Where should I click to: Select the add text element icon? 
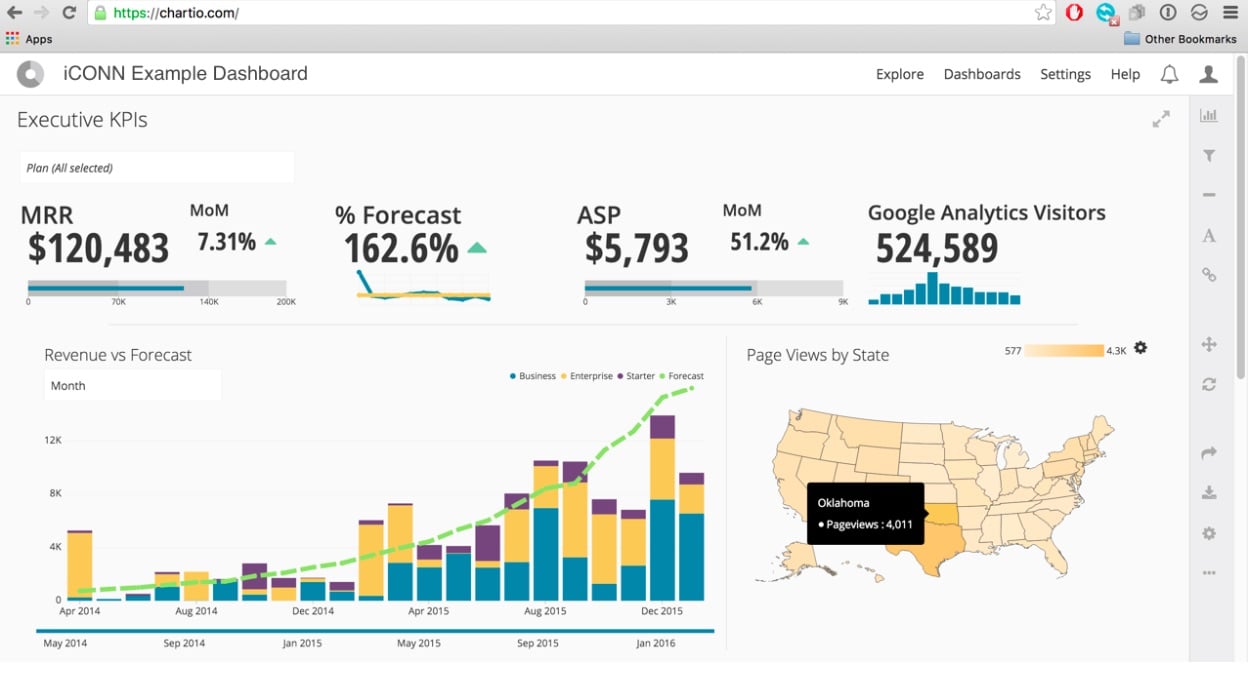tap(1209, 235)
